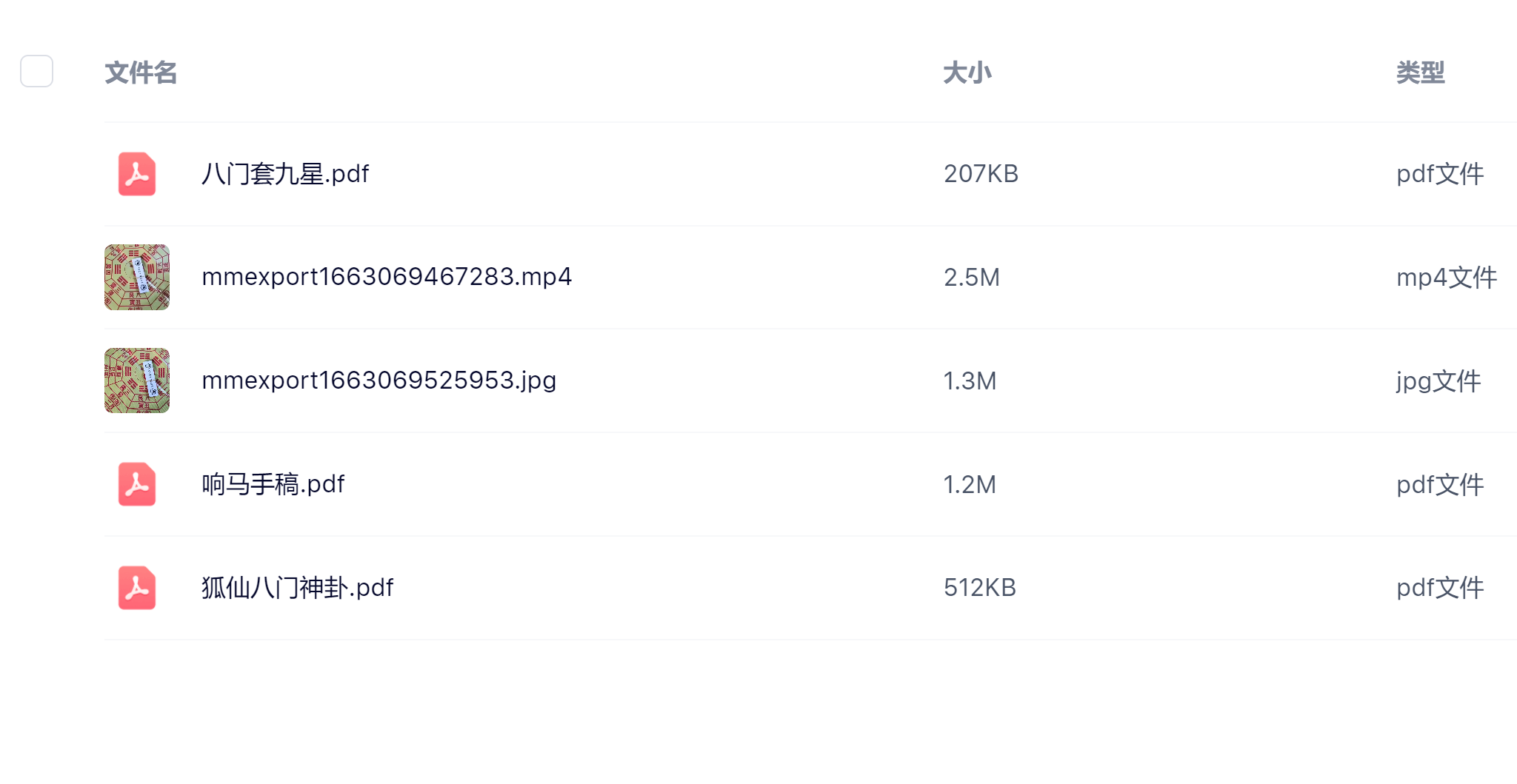Sort by the 文件名 column header
Screen dimensions: 1517x784
pyautogui.click(x=141, y=73)
